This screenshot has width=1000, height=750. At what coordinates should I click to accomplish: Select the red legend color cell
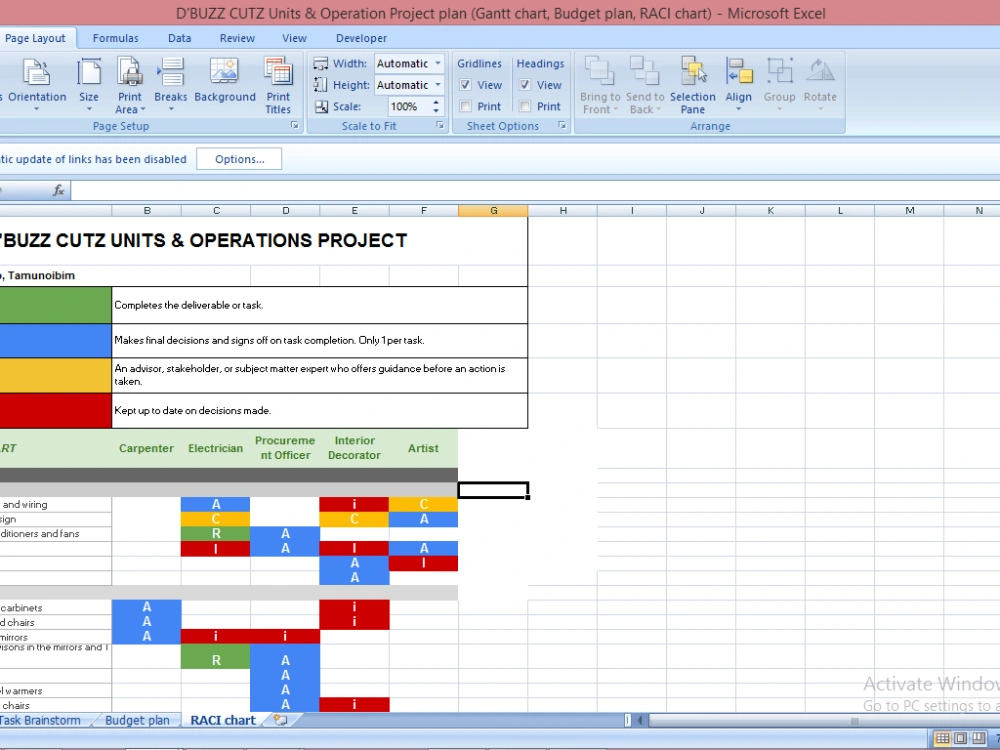(55, 411)
